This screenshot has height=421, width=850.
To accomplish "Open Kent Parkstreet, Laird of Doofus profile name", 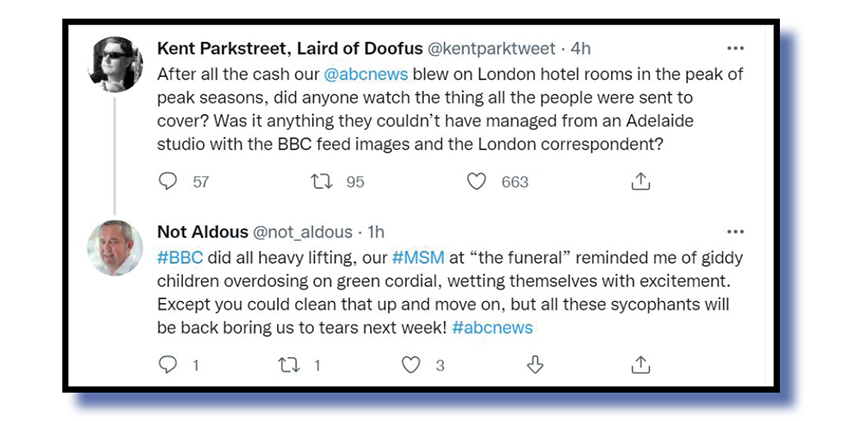I will click(x=290, y=48).
